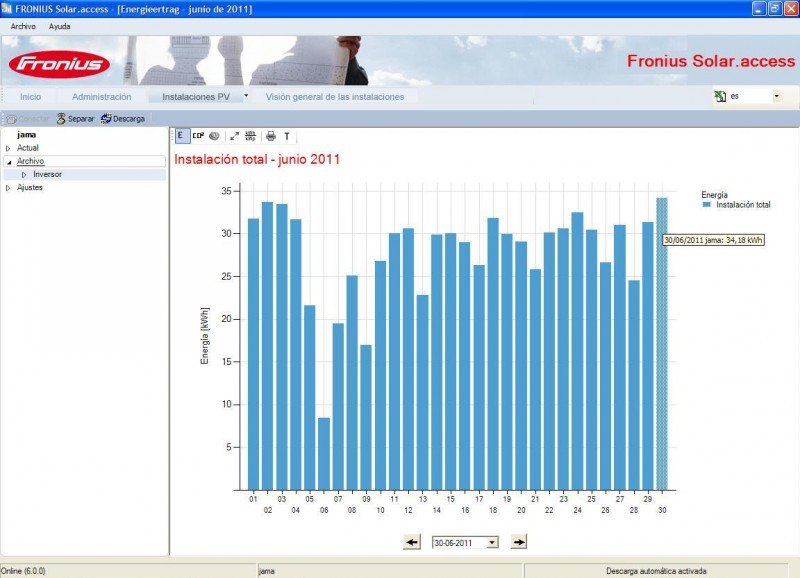Go to the Inicio tab
The height and width of the screenshot is (578, 800).
point(31,96)
